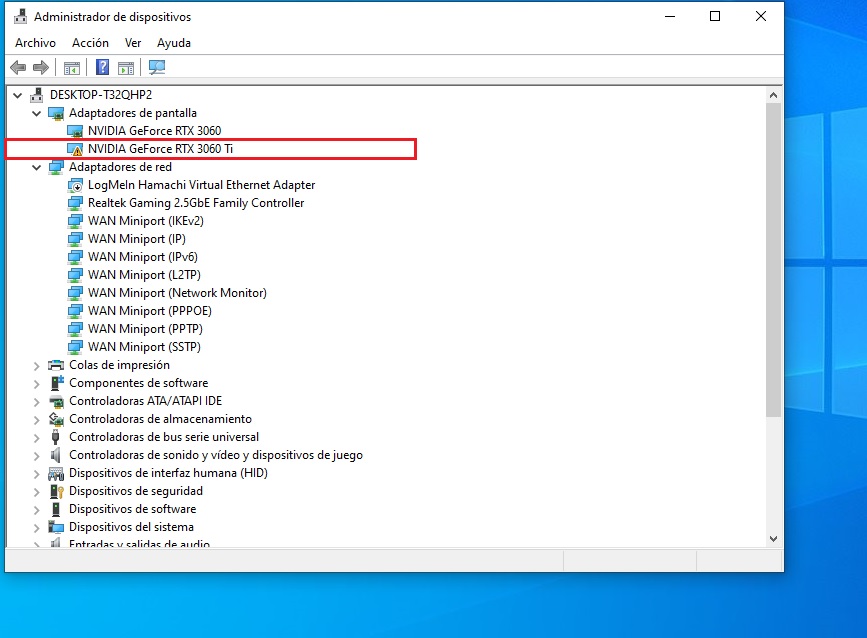Click the Dispositivos de seguridad icon

pos(56,491)
